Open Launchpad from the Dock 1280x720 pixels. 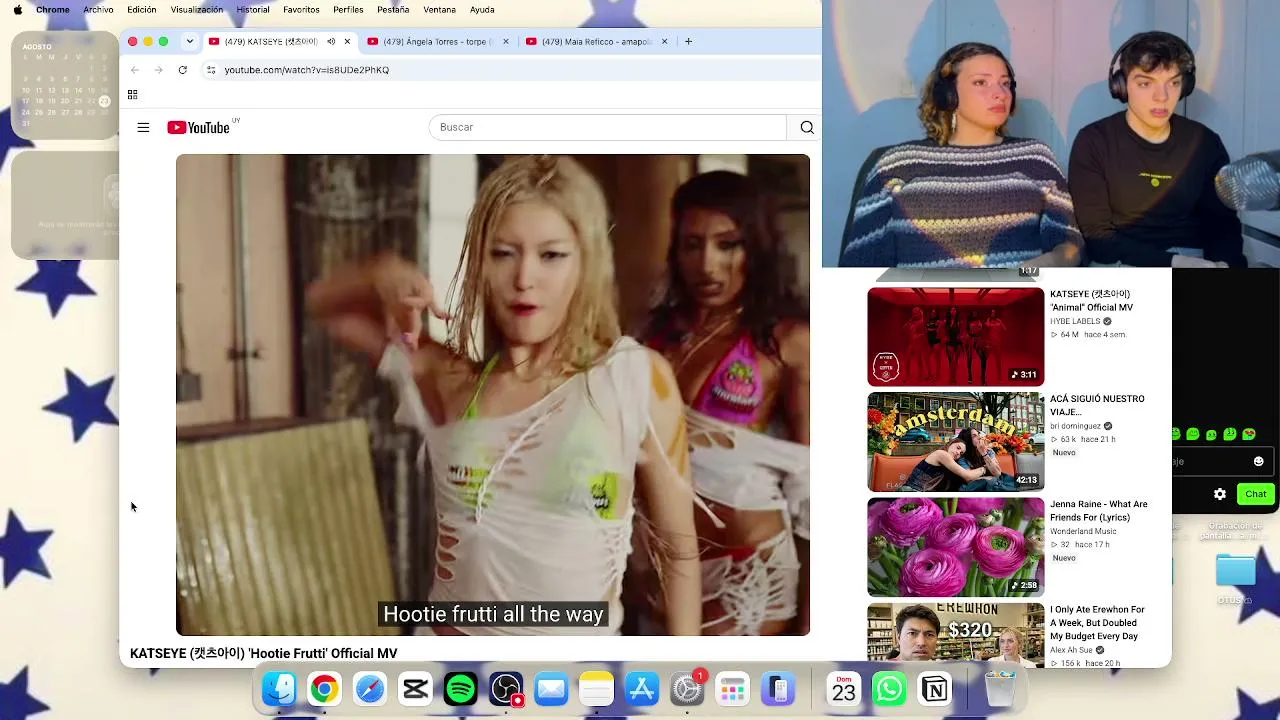(733, 689)
